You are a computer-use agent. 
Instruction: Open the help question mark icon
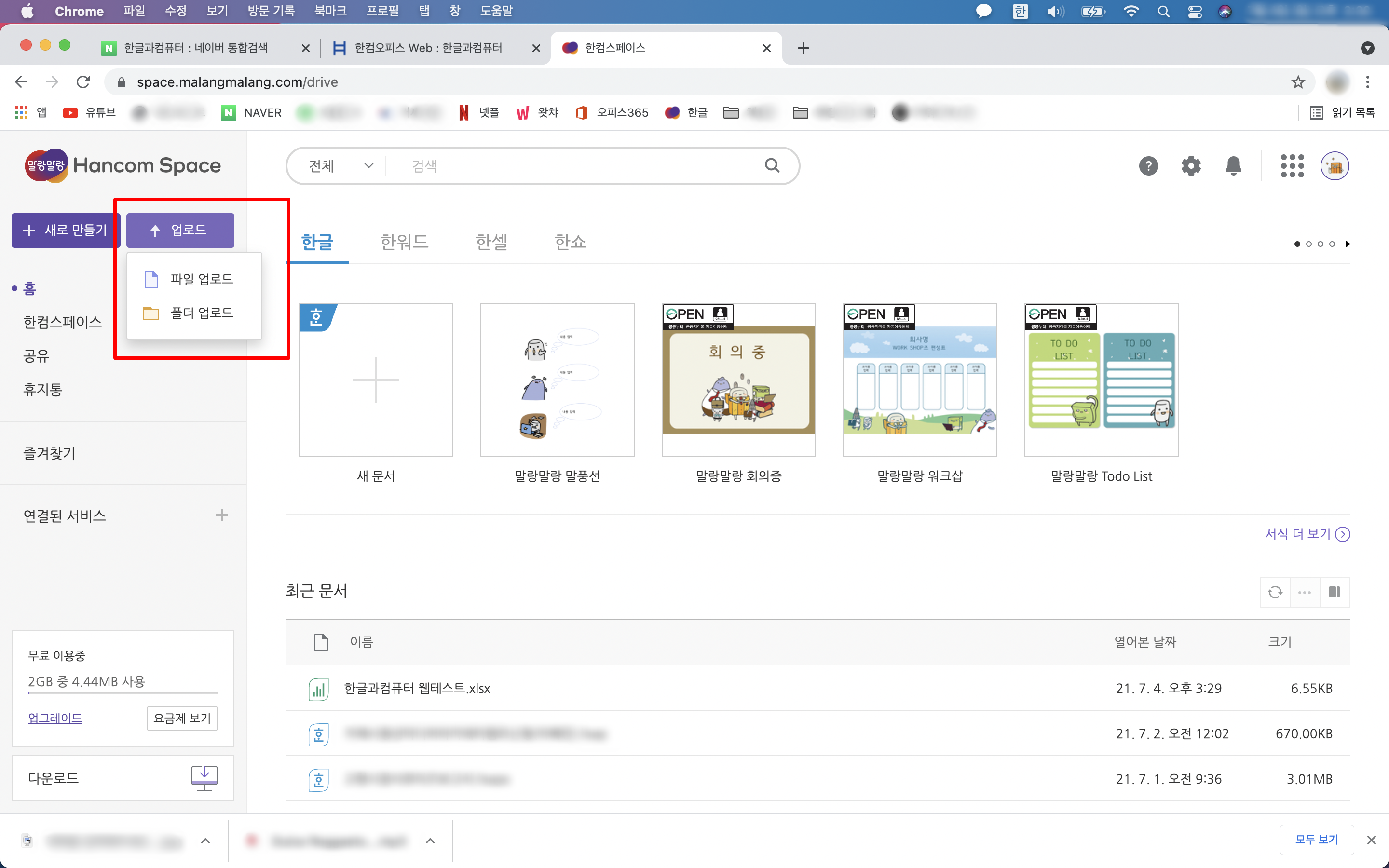[1148, 166]
